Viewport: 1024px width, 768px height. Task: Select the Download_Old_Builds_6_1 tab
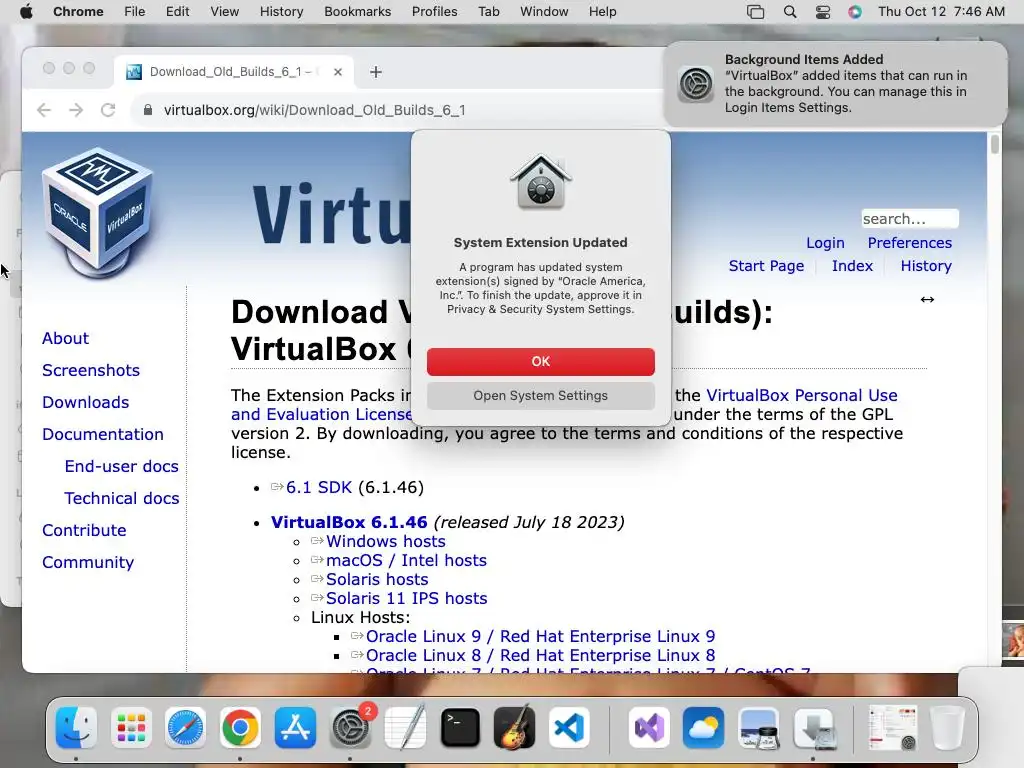pyautogui.click(x=234, y=72)
